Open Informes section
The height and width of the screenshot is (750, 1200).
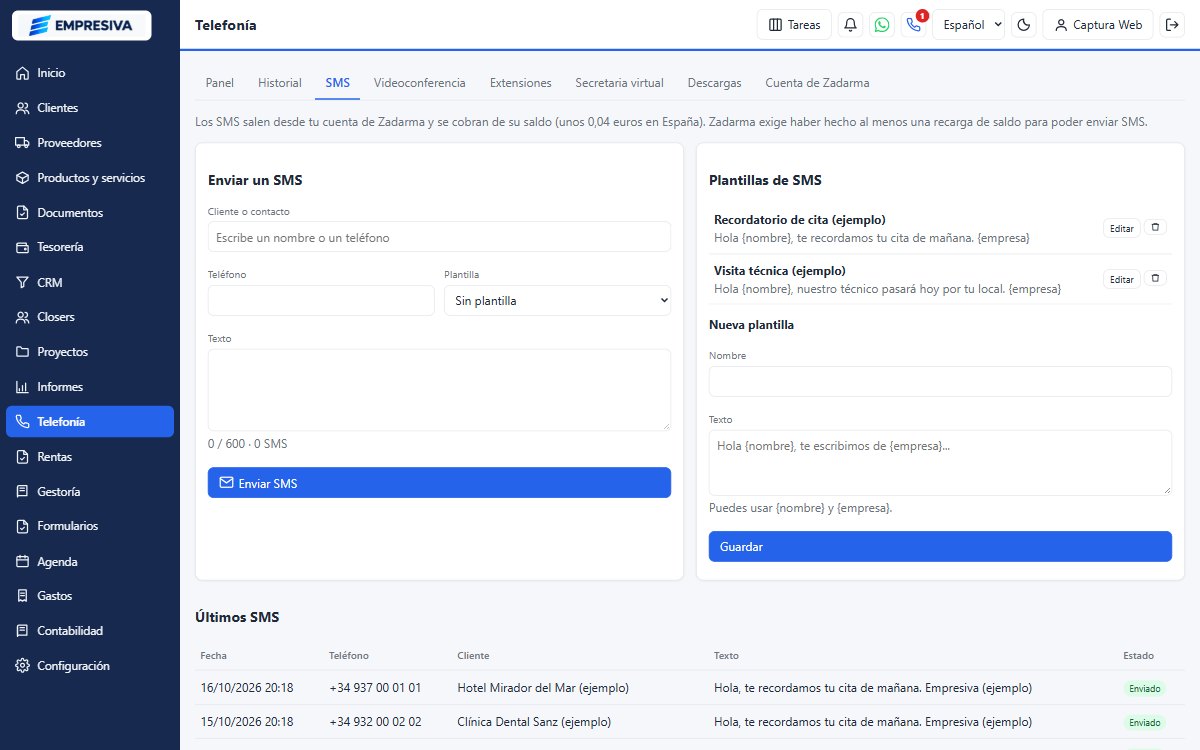coord(90,387)
